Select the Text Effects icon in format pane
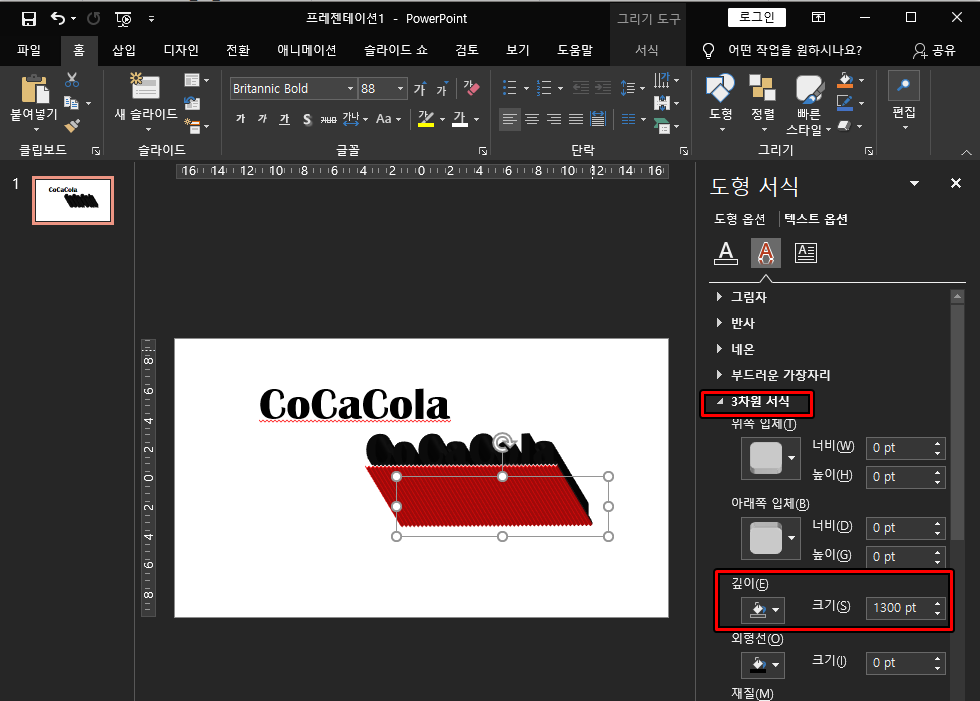Screen dimensions: 980x701 tap(766, 252)
